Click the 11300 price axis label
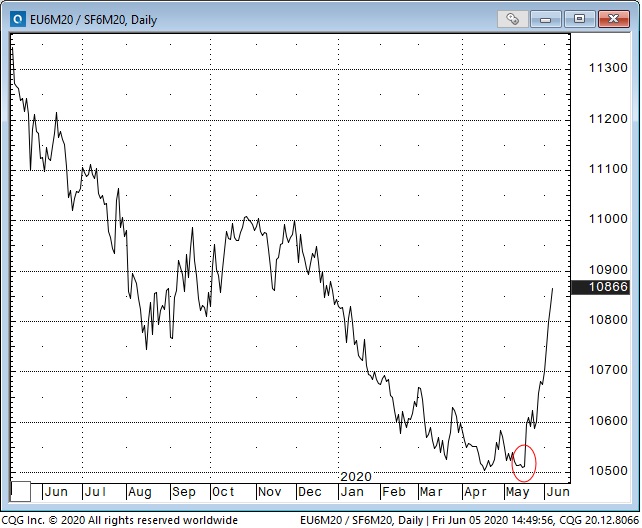Viewport: 642px width, 528px height. pyautogui.click(x=608, y=68)
